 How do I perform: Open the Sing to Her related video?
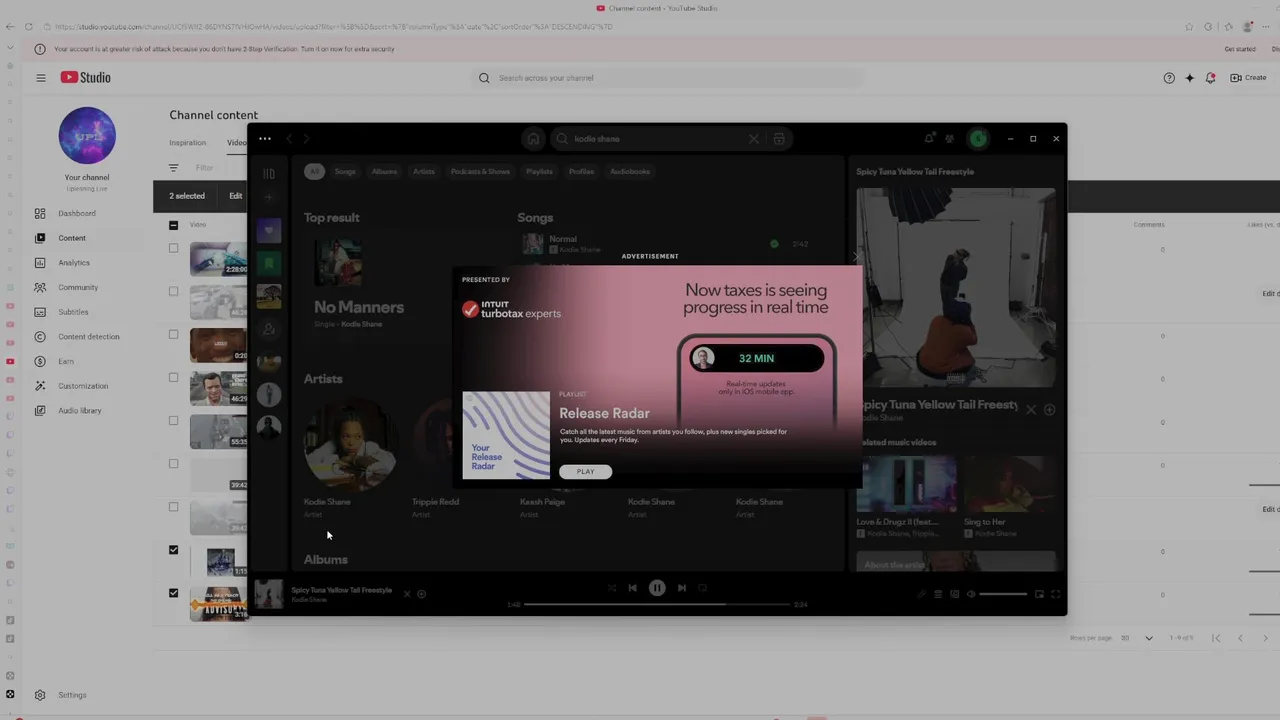1008,497
